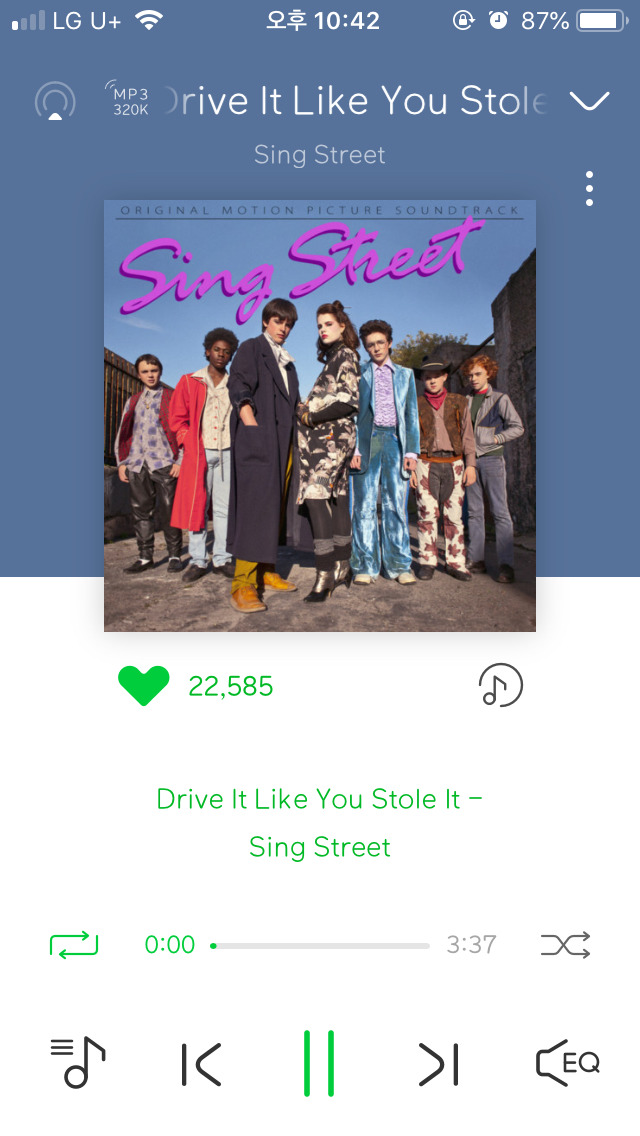Tap the green song title lyrics text
Screen dimensions: 640x1136
click(320, 823)
